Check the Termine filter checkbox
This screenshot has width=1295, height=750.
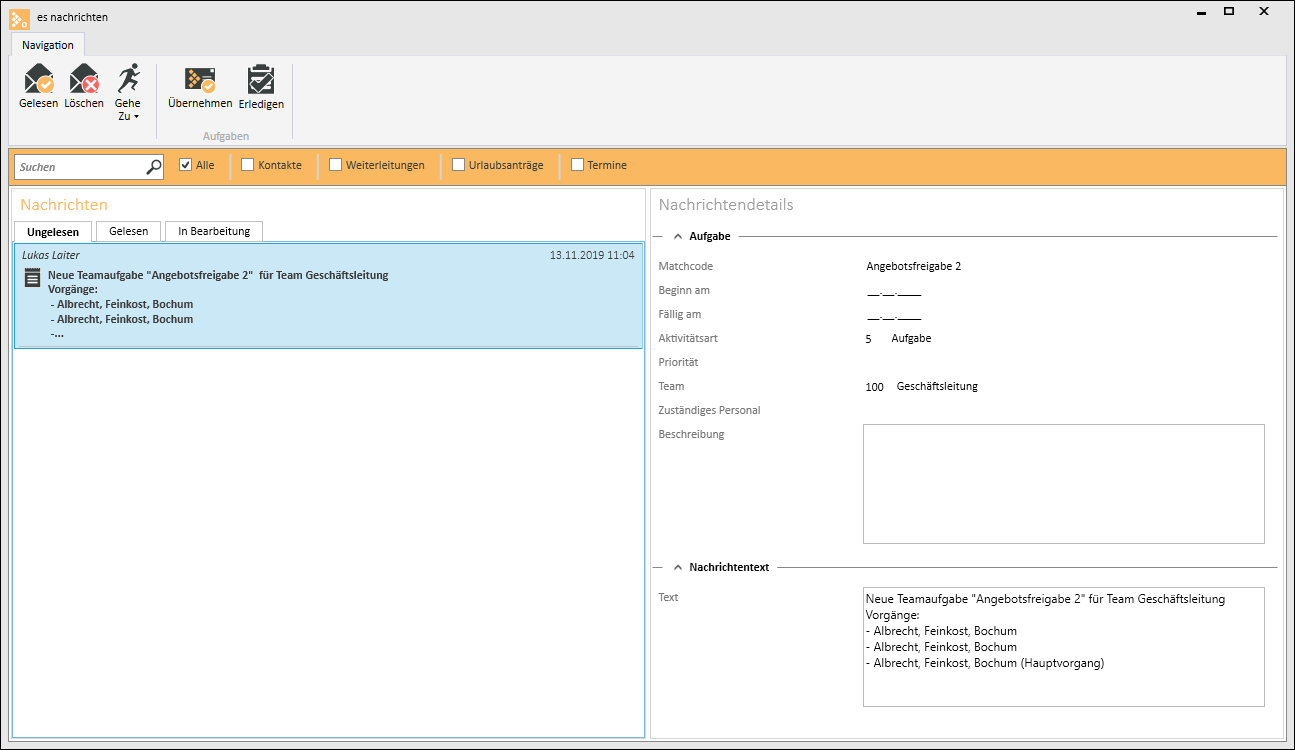[577, 165]
